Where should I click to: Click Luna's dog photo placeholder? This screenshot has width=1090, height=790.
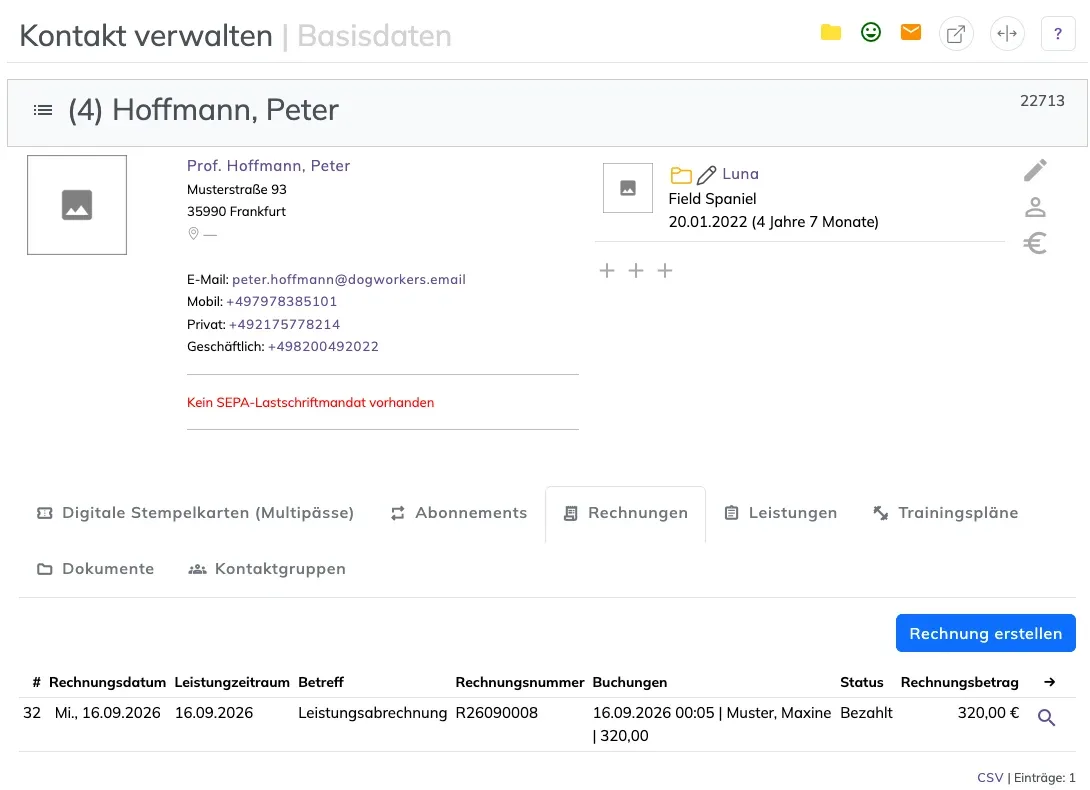click(x=628, y=188)
